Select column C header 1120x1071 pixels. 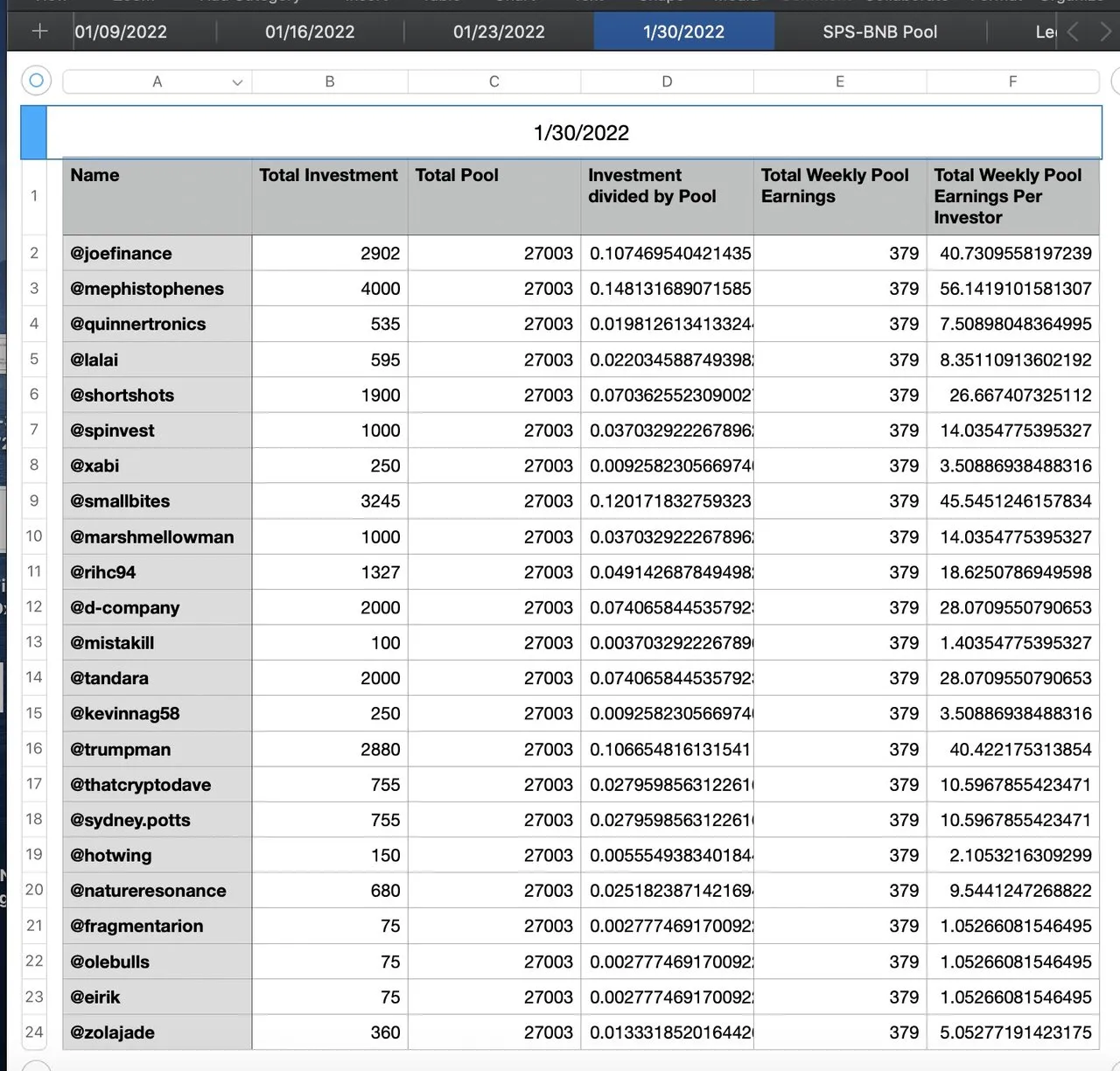tap(494, 81)
